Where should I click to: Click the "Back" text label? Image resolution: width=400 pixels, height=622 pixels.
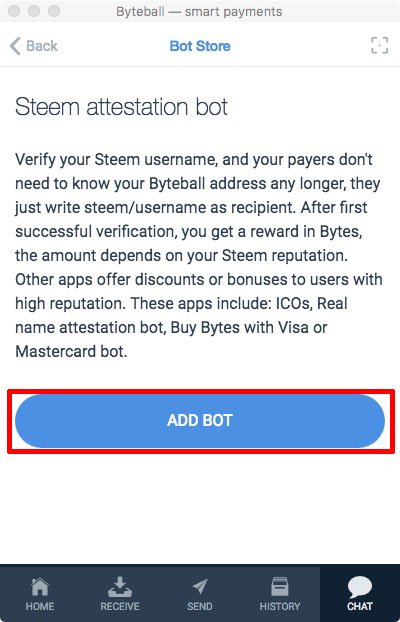(42, 46)
